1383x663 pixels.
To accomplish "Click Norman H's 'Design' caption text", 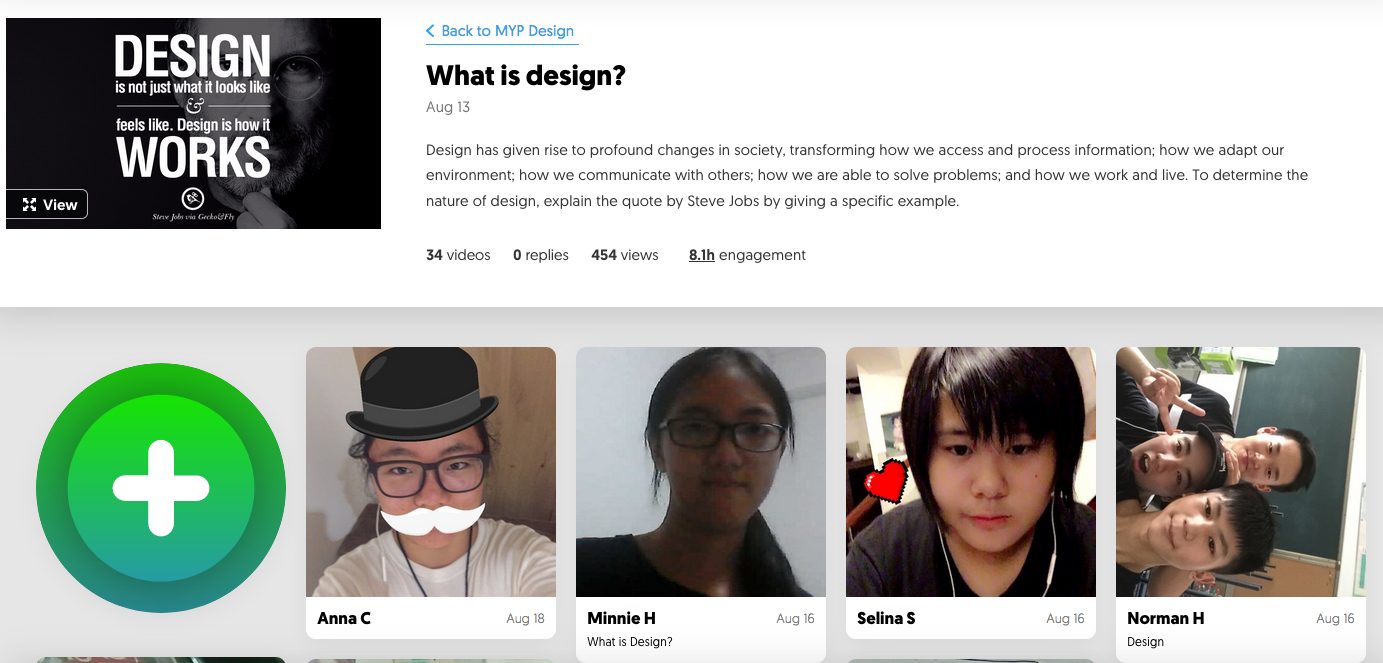I will point(1145,642).
